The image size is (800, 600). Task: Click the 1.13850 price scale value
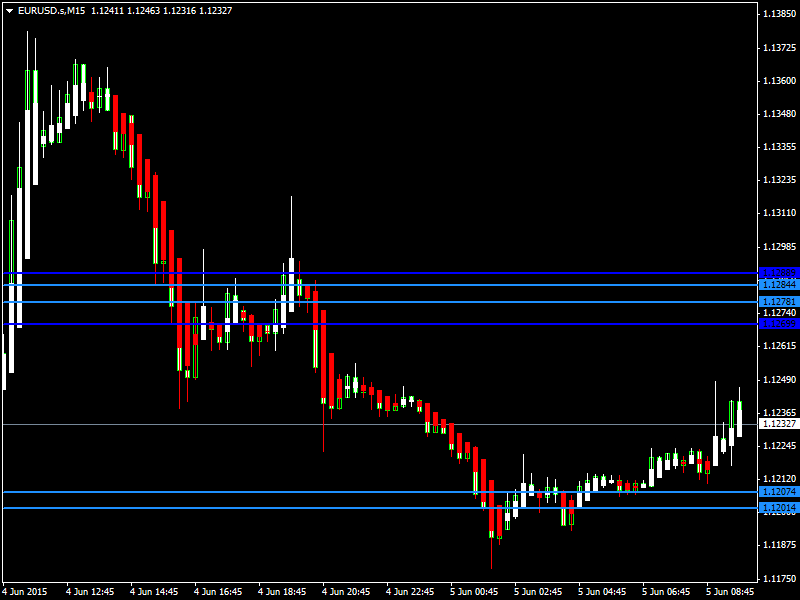779,14
